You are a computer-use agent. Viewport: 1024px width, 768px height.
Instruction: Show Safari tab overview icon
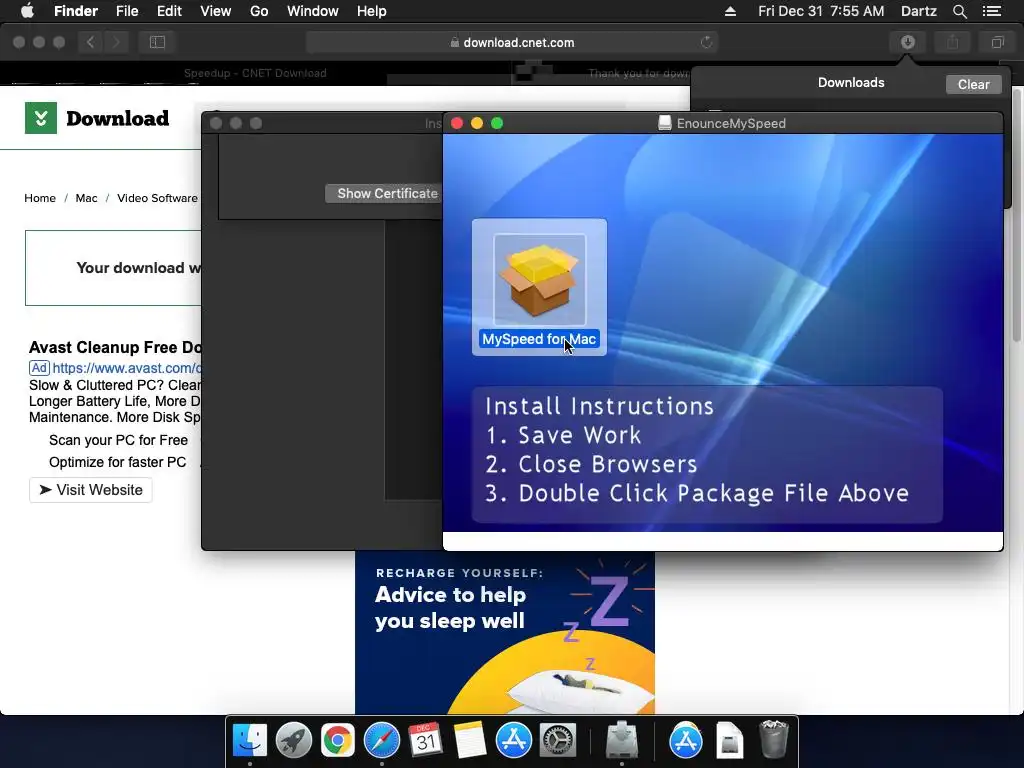(997, 42)
